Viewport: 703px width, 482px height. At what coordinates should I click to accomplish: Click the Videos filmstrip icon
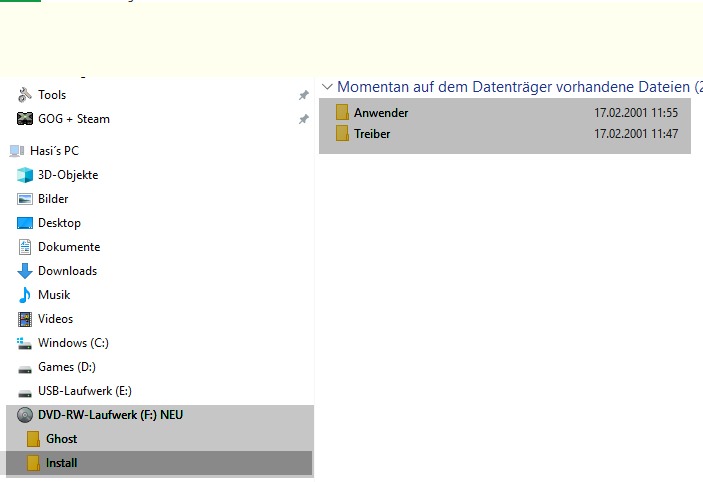point(25,319)
